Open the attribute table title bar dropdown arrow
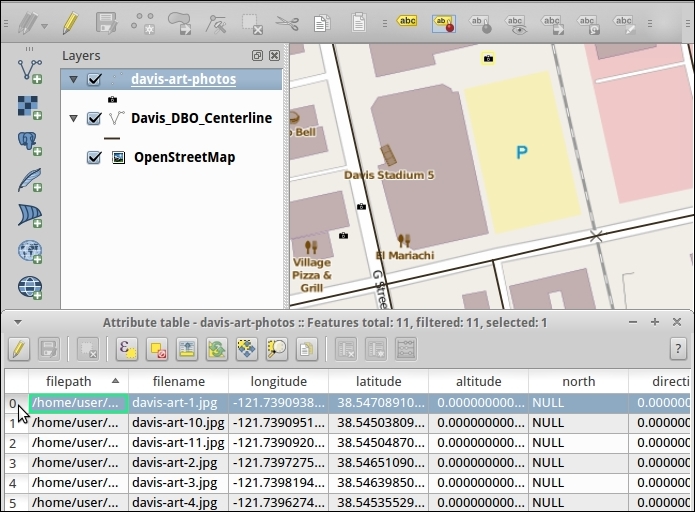695x512 pixels. coord(18,323)
